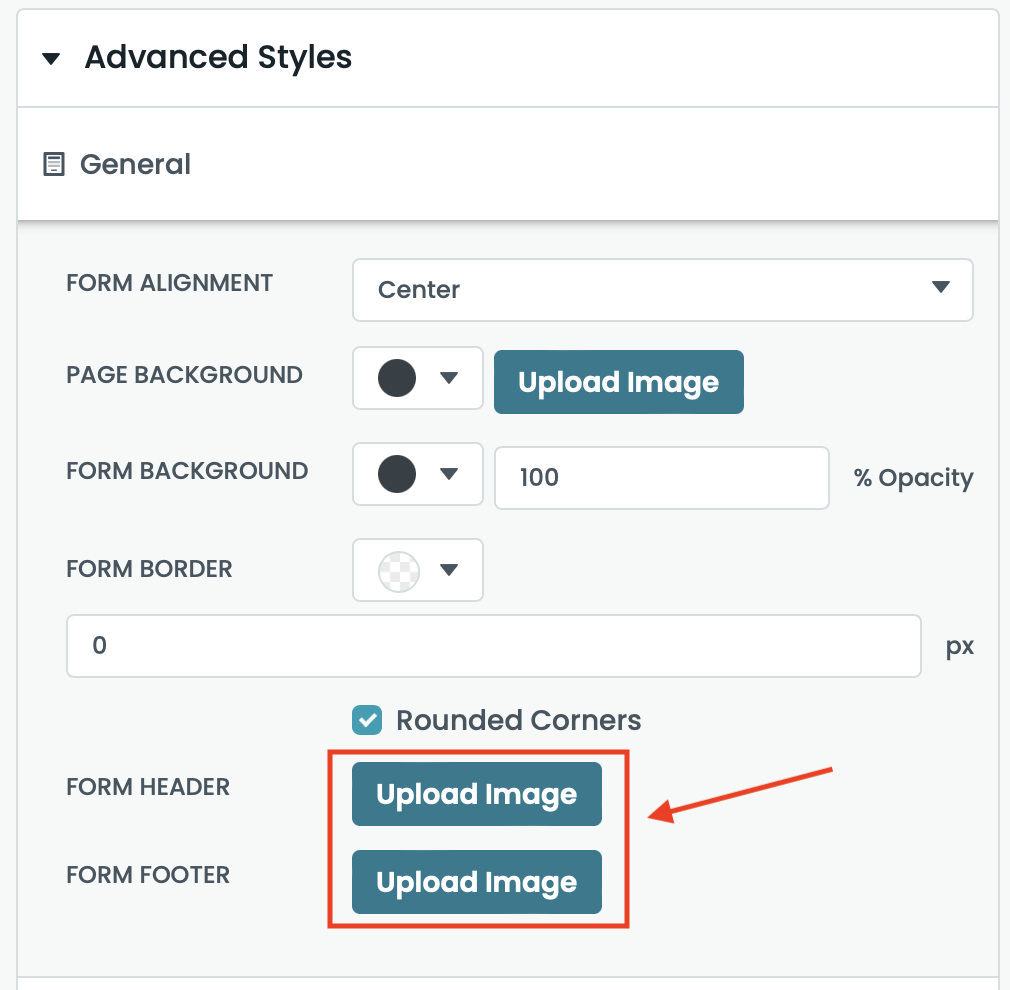Open the General styles section label
This screenshot has width=1010, height=990.
pos(135,164)
